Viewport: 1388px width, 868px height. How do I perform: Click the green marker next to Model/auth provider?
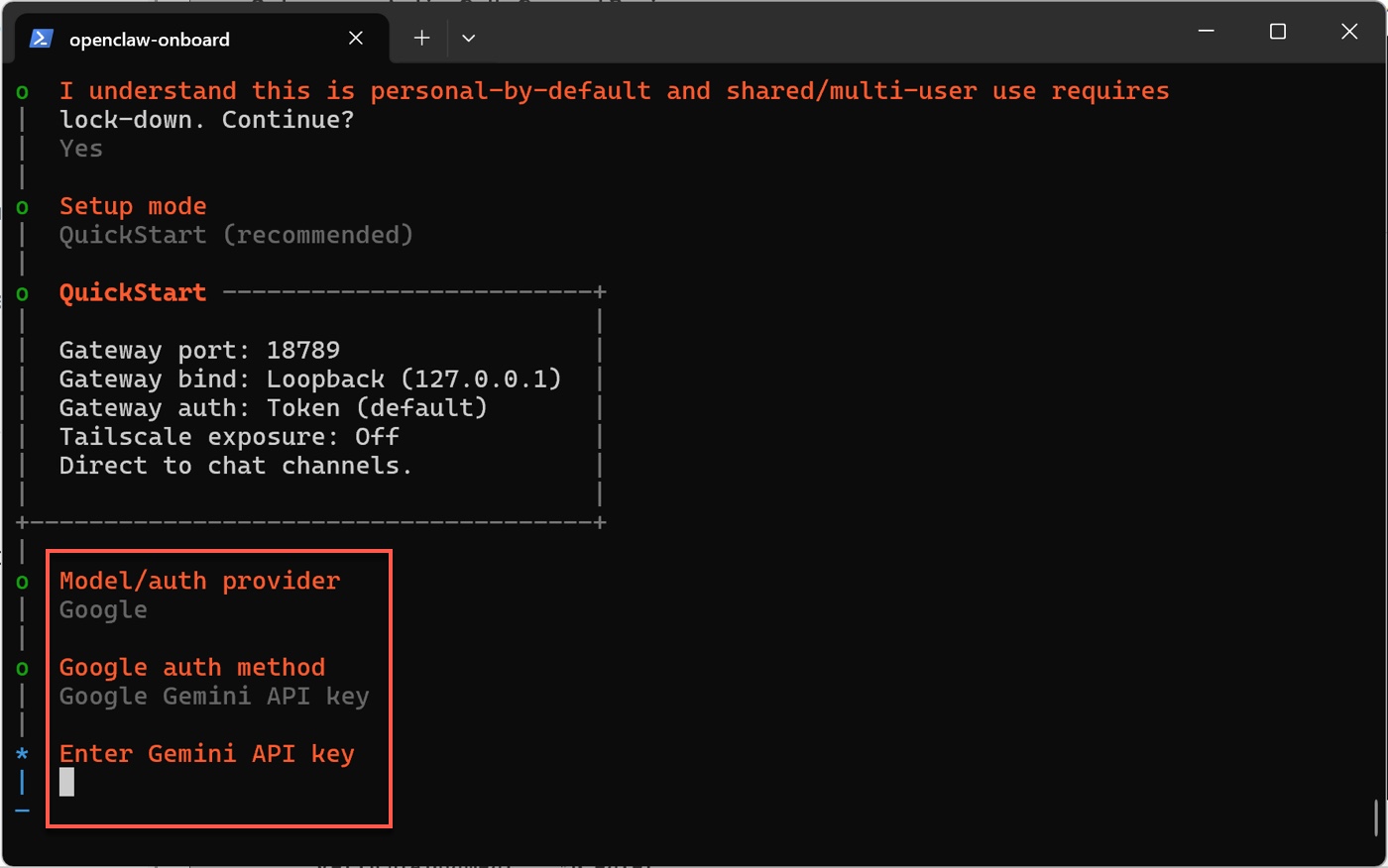(x=22, y=582)
